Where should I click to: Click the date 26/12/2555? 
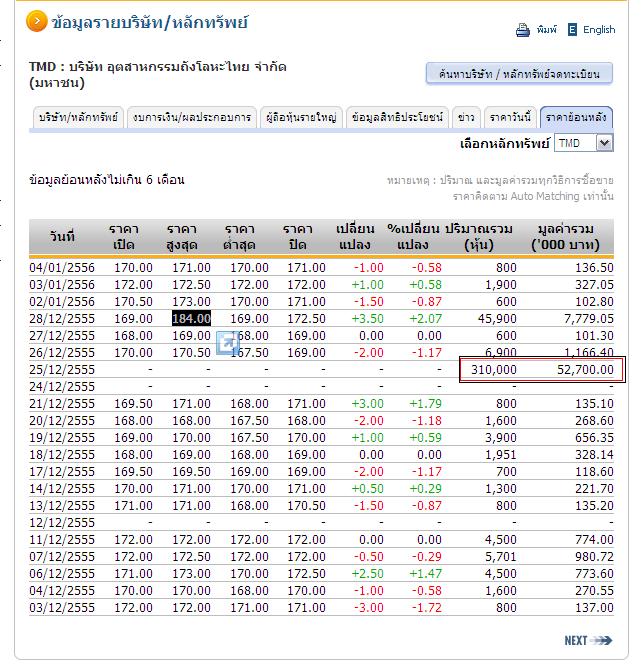62,353
